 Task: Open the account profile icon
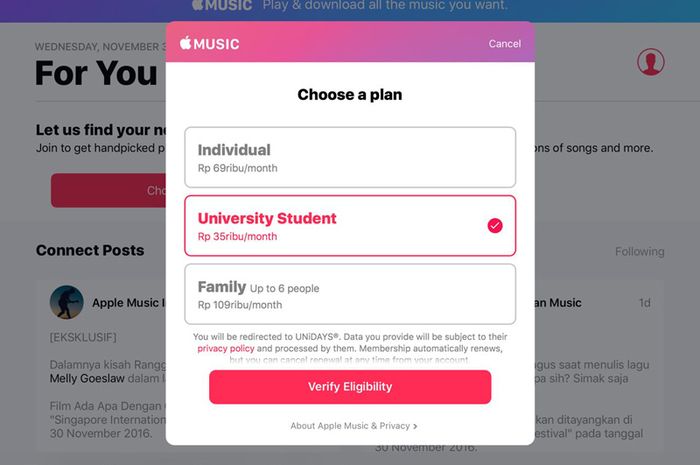click(651, 62)
